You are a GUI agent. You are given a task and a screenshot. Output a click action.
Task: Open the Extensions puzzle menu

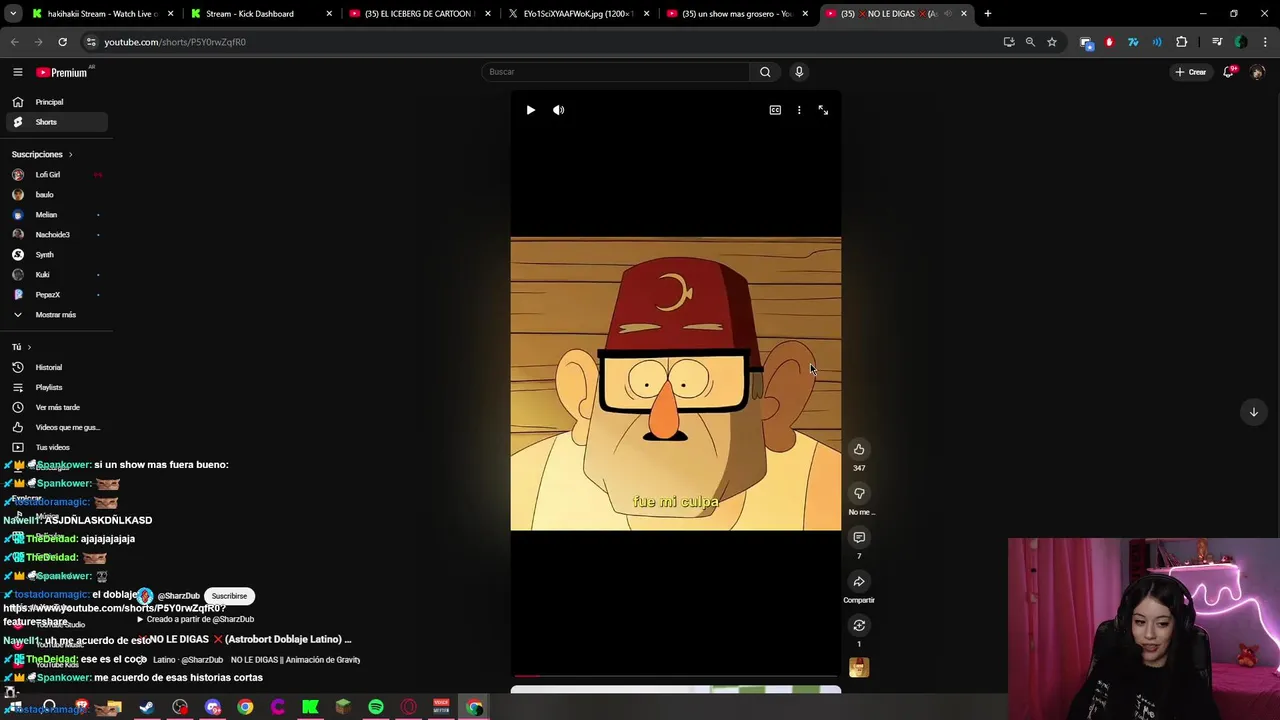point(1182,42)
